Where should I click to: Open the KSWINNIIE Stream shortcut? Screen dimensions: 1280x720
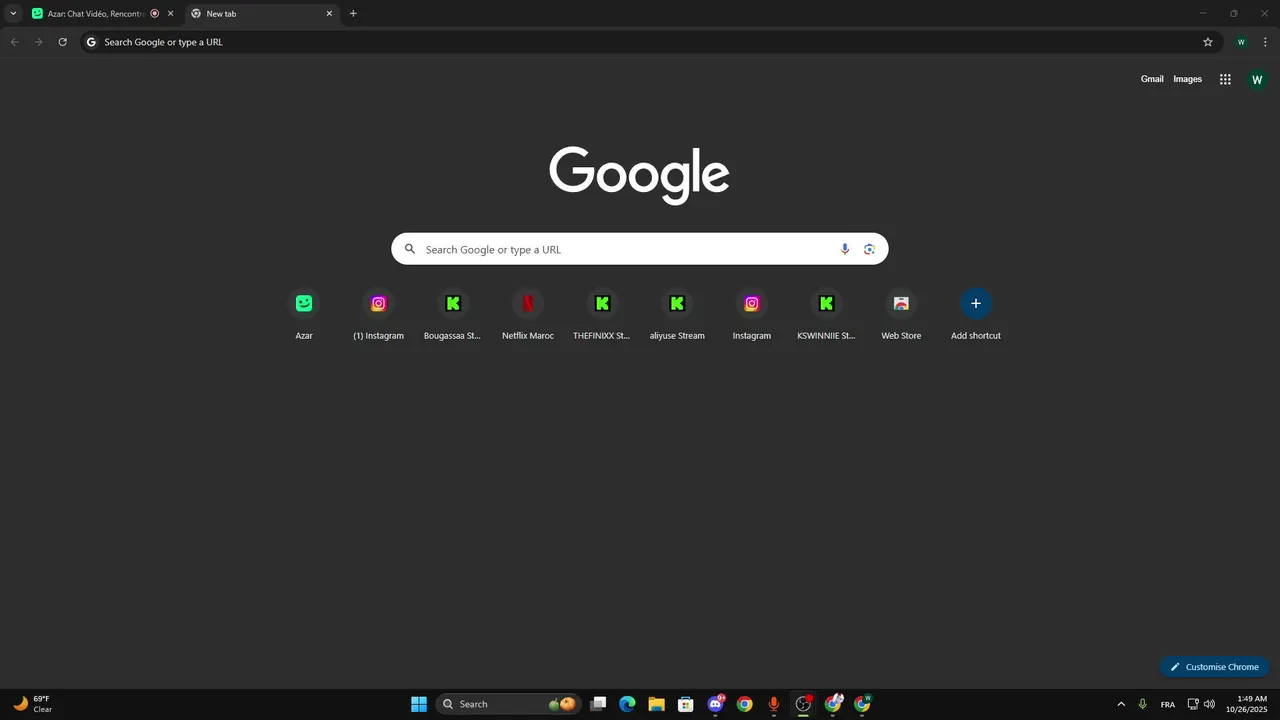point(826,315)
